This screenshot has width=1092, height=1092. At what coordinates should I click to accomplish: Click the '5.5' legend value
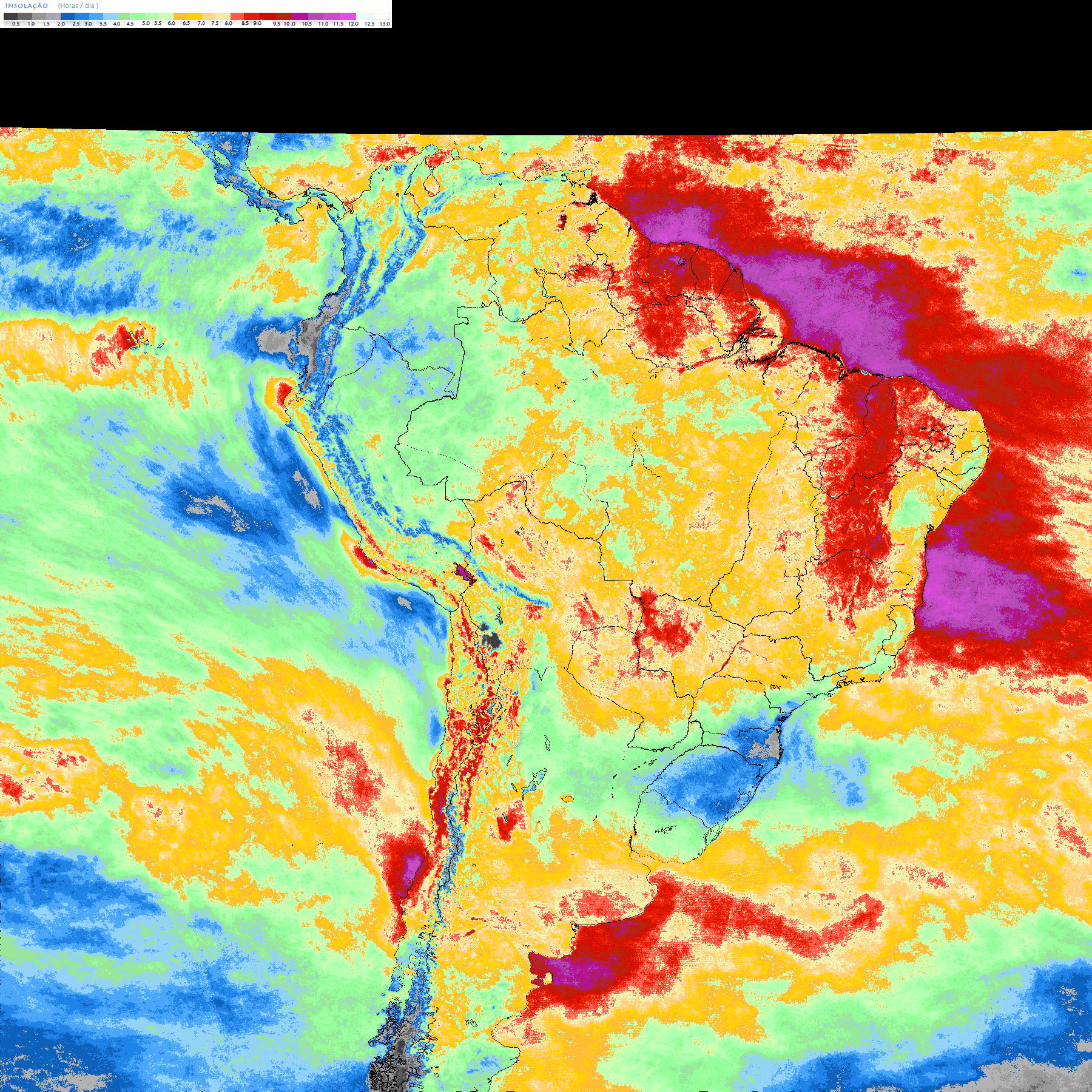[158, 23]
